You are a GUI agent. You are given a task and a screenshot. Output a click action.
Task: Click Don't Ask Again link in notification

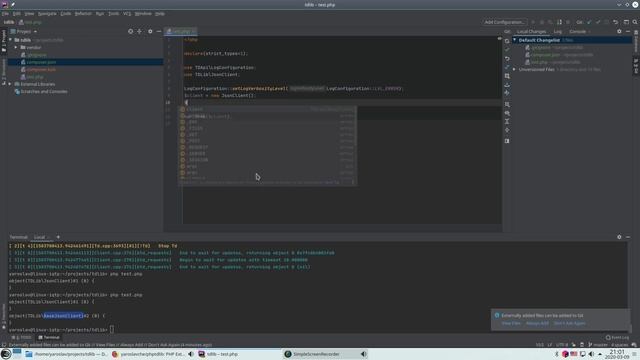pos(569,323)
